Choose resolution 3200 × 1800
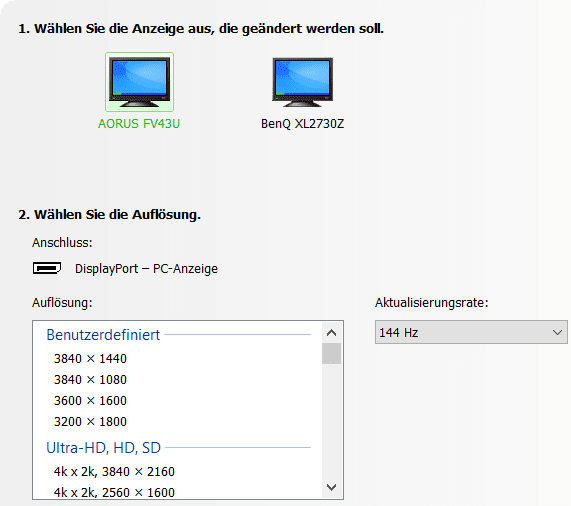This screenshot has width=571, height=506. point(90,422)
